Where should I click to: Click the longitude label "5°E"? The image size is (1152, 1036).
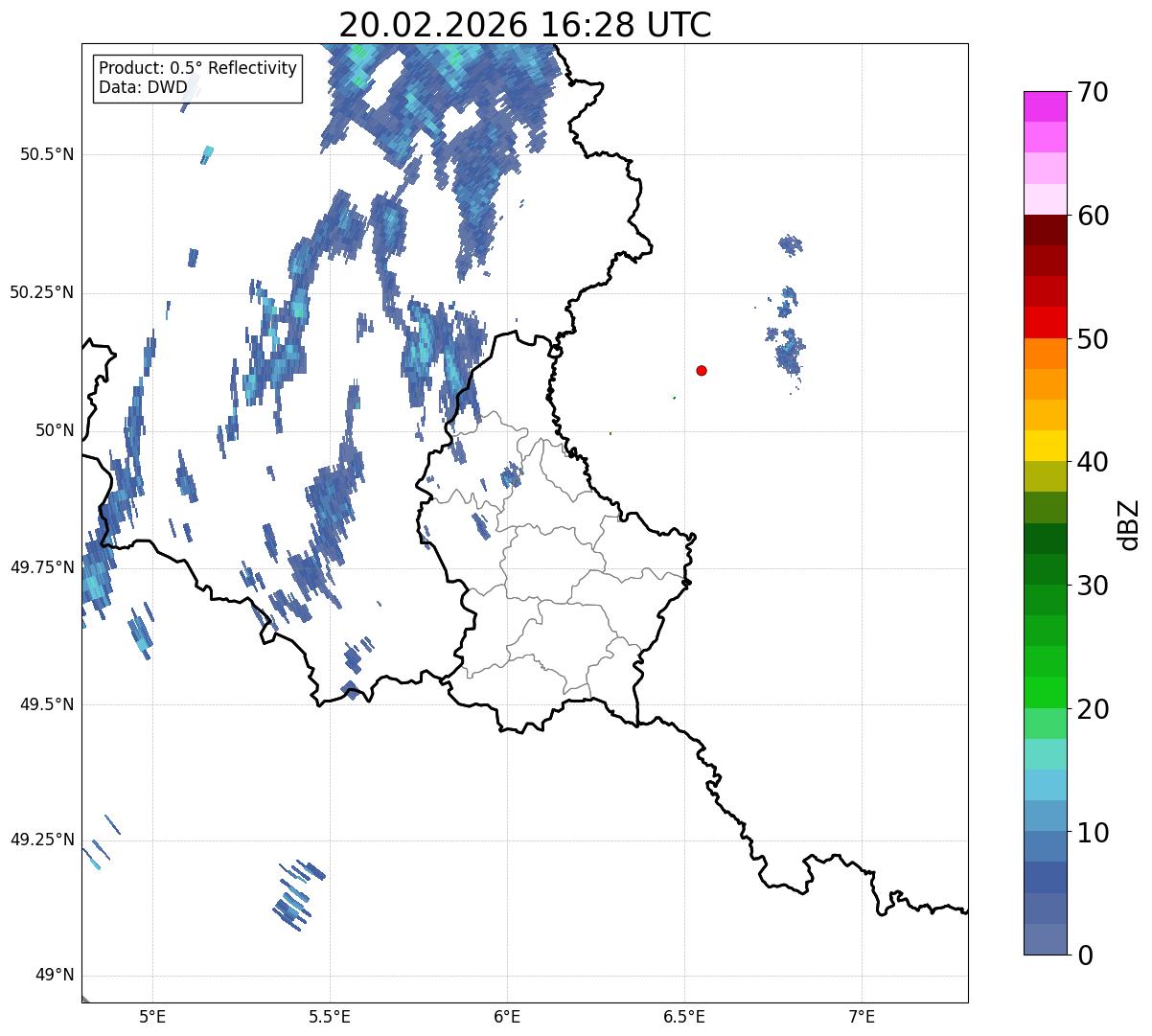click(x=152, y=1017)
